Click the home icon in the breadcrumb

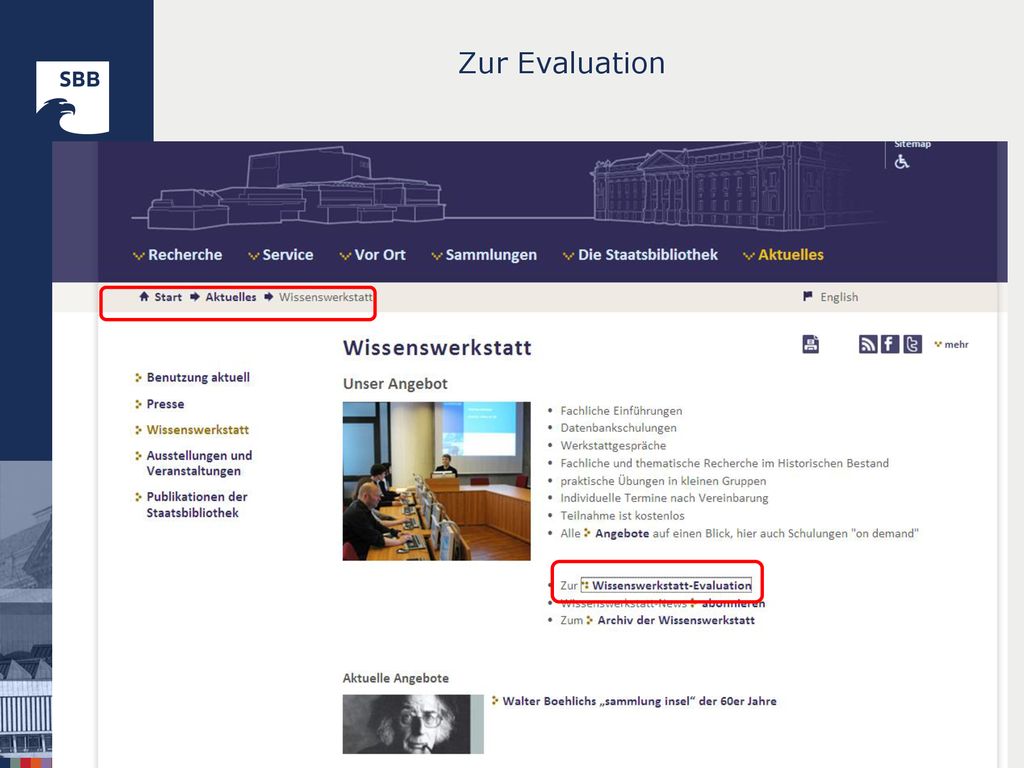(x=144, y=296)
